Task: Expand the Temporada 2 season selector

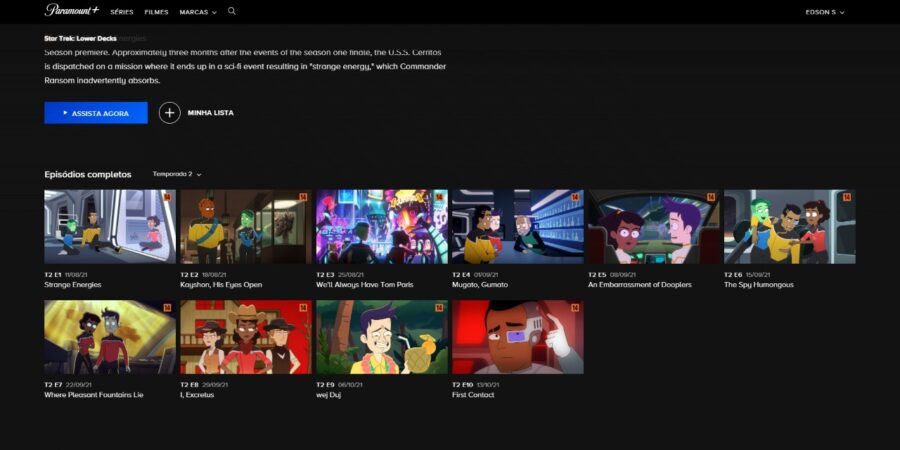Action: click(177, 174)
